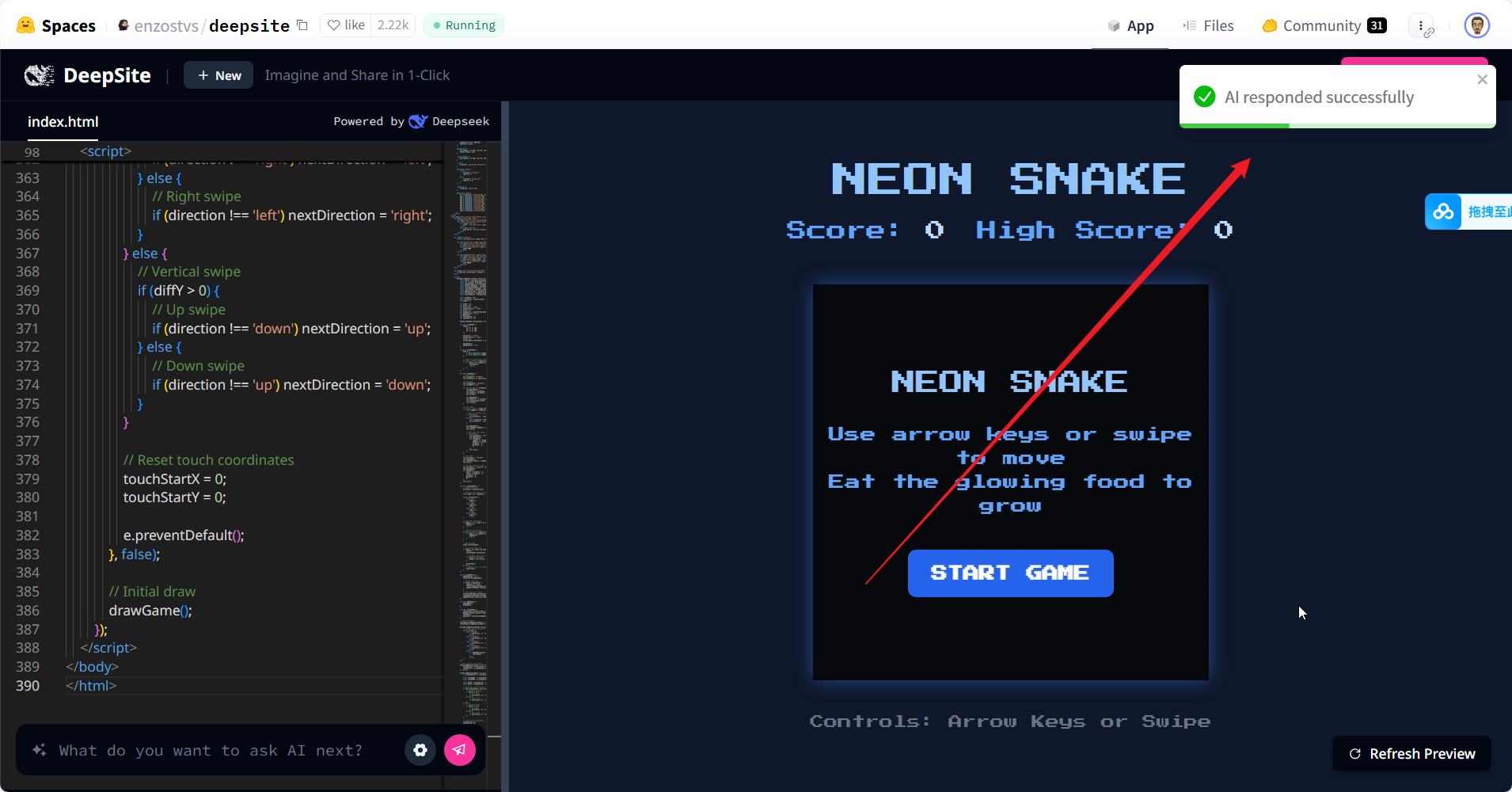Click the '</body>' closing tag line
This screenshot has height=792, width=1512.
click(92, 667)
